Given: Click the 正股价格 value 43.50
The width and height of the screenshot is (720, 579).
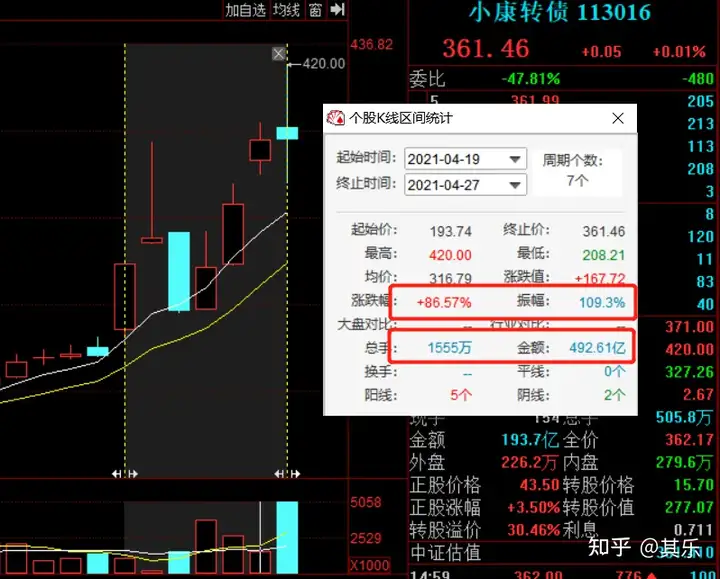Looking at the screenshot, I should 539,485.
